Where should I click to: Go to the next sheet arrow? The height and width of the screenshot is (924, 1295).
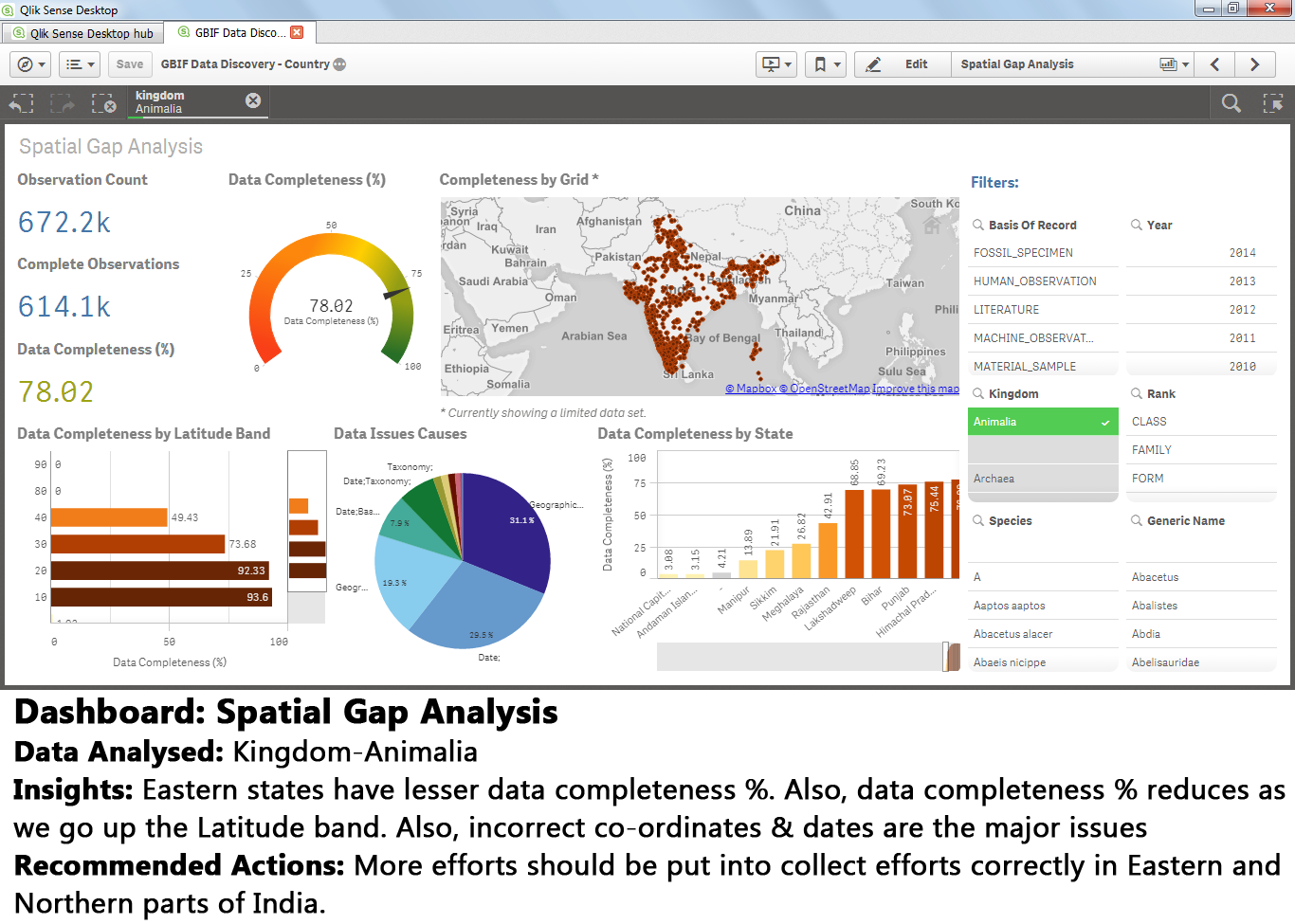(x=1255, y=64)
